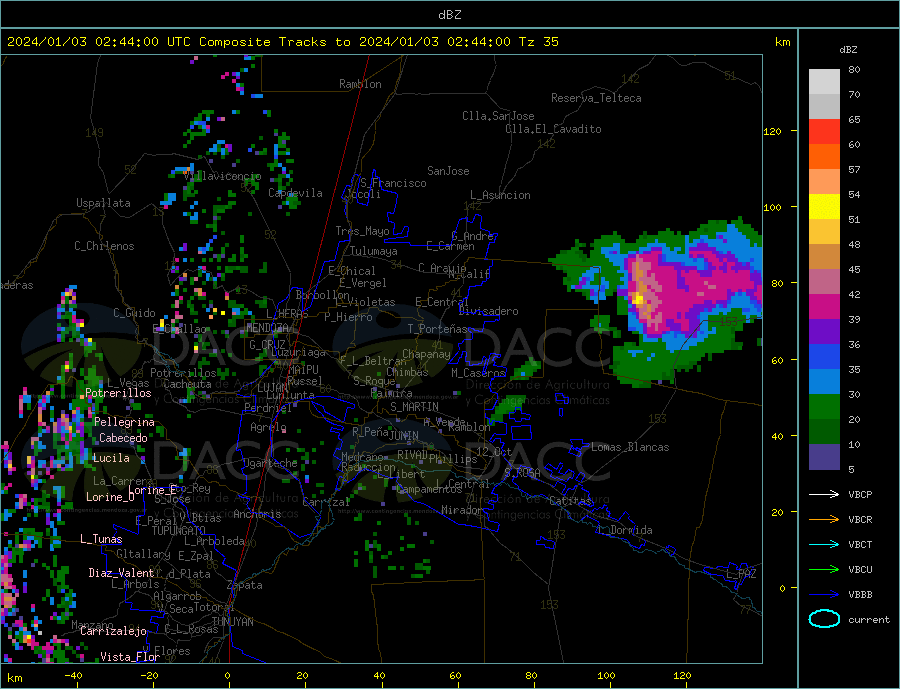Click the 'dBZ' heading above the color scale
This screenshot has height=689, width=900.
(848, 50)
